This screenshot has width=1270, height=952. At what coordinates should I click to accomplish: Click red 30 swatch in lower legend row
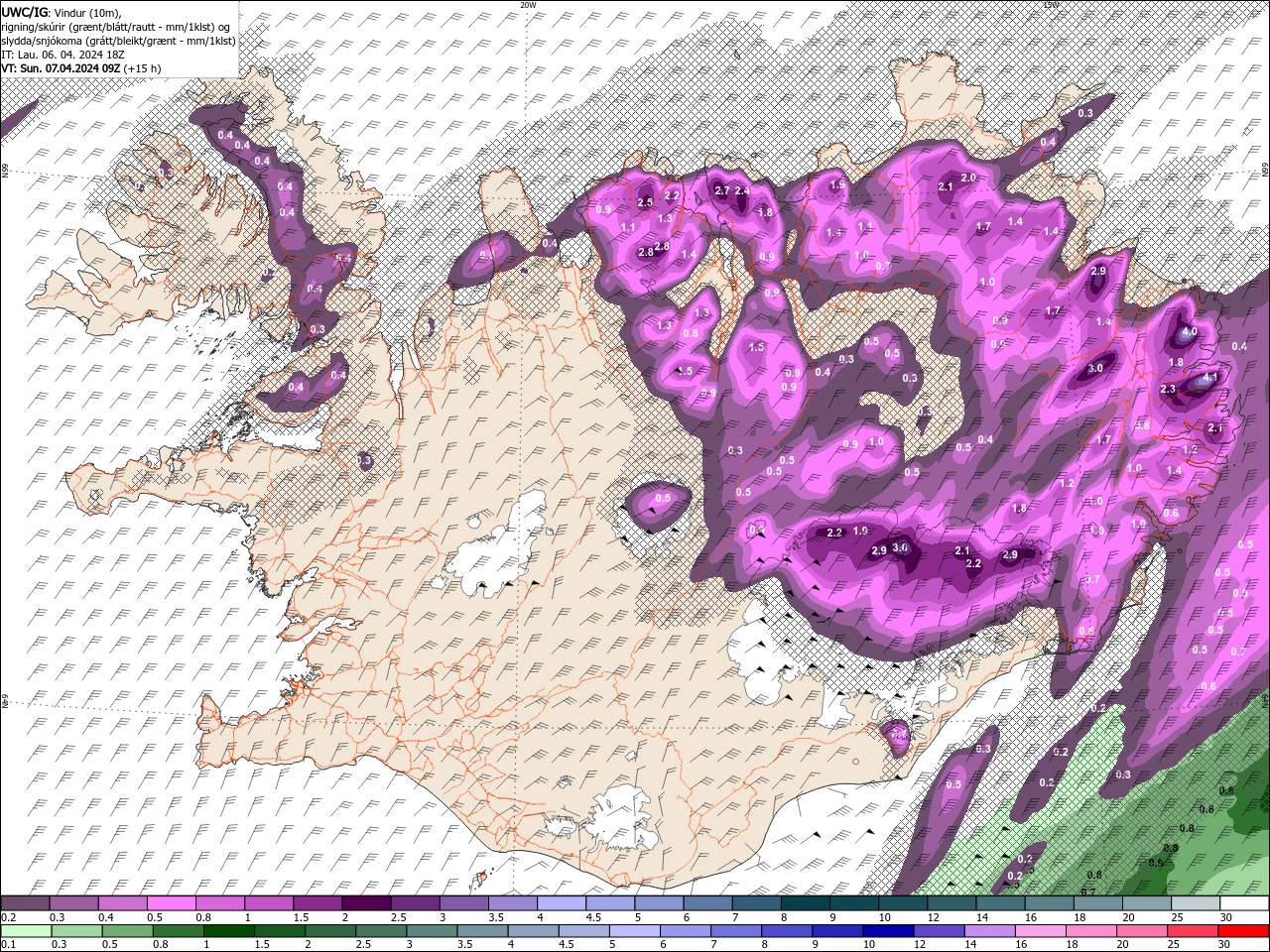pyautogui.click(x=1243, y=930)
